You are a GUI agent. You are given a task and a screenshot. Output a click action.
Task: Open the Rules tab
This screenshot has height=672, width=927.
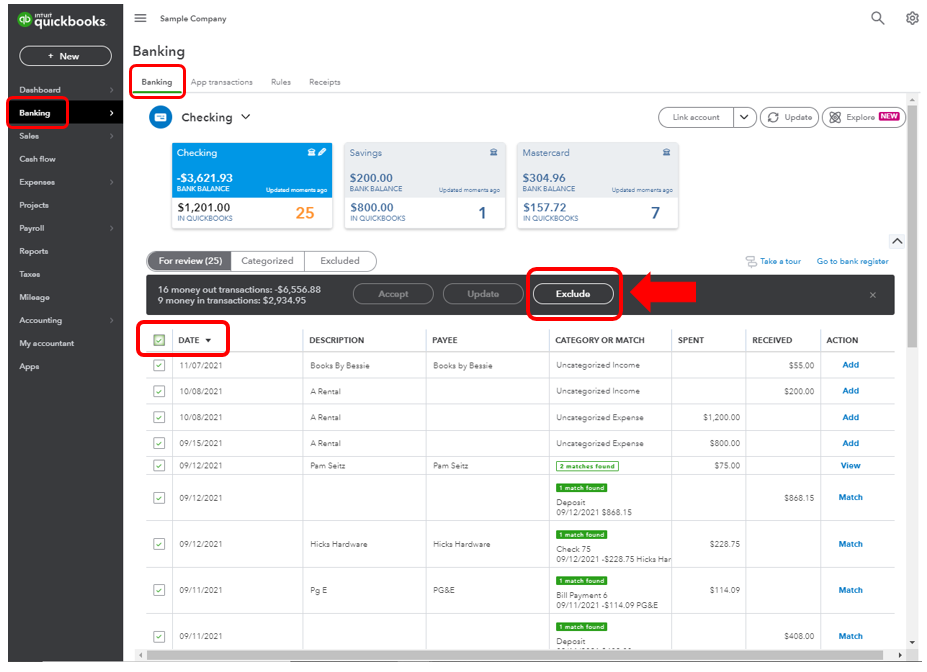coord(281,82)
